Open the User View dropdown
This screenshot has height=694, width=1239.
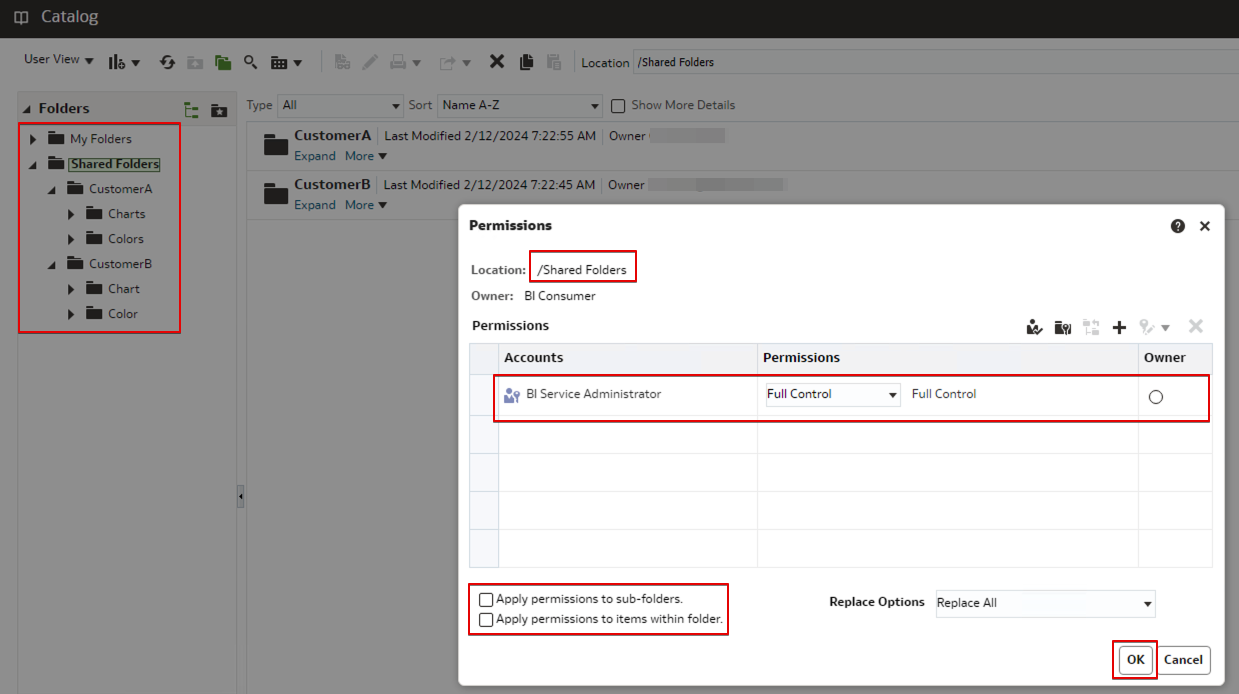point(58,60)
